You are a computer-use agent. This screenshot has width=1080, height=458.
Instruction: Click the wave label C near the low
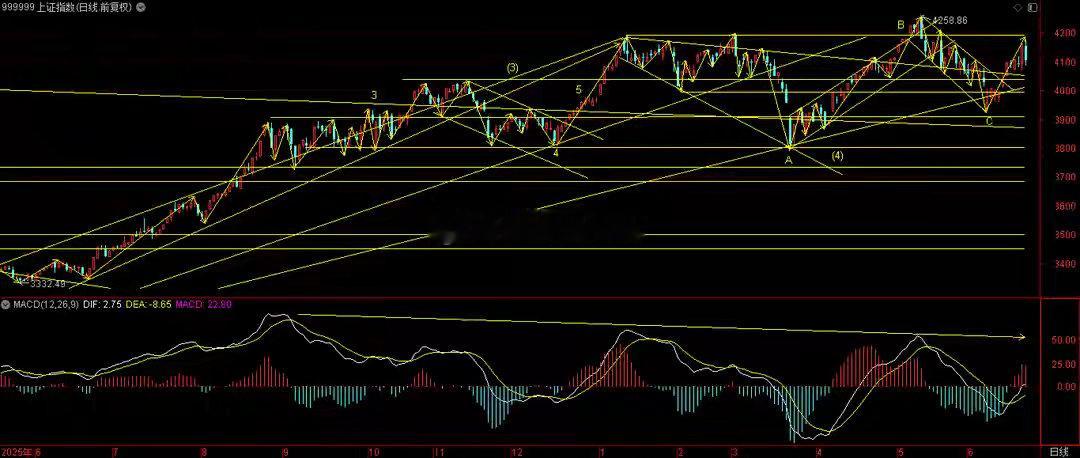(x=989, y=122)
